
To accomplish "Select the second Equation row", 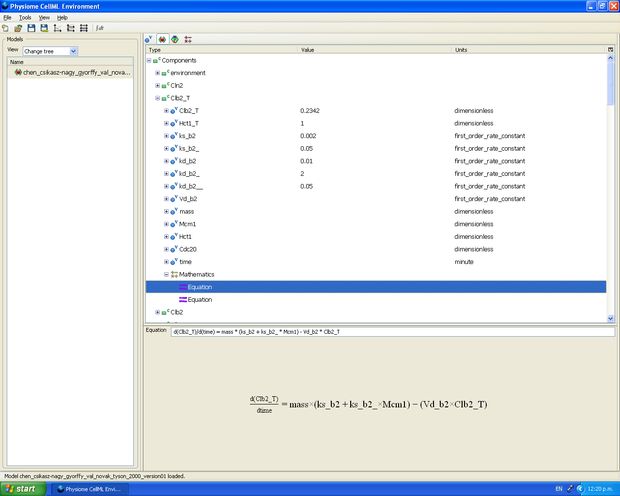I will pos(376,300).
